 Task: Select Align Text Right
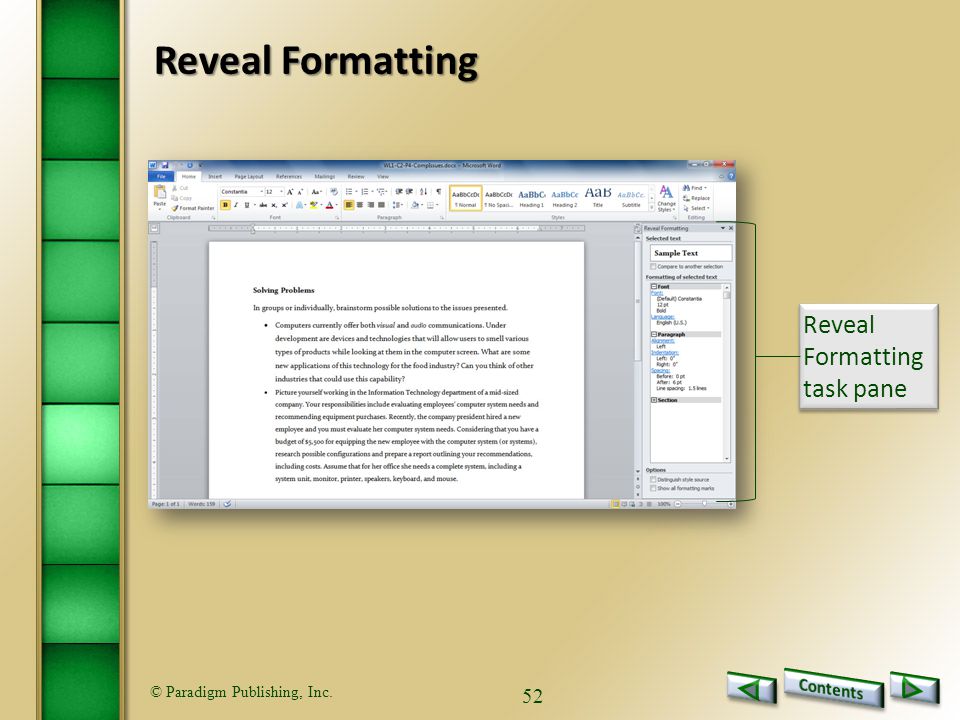[370, 205]
